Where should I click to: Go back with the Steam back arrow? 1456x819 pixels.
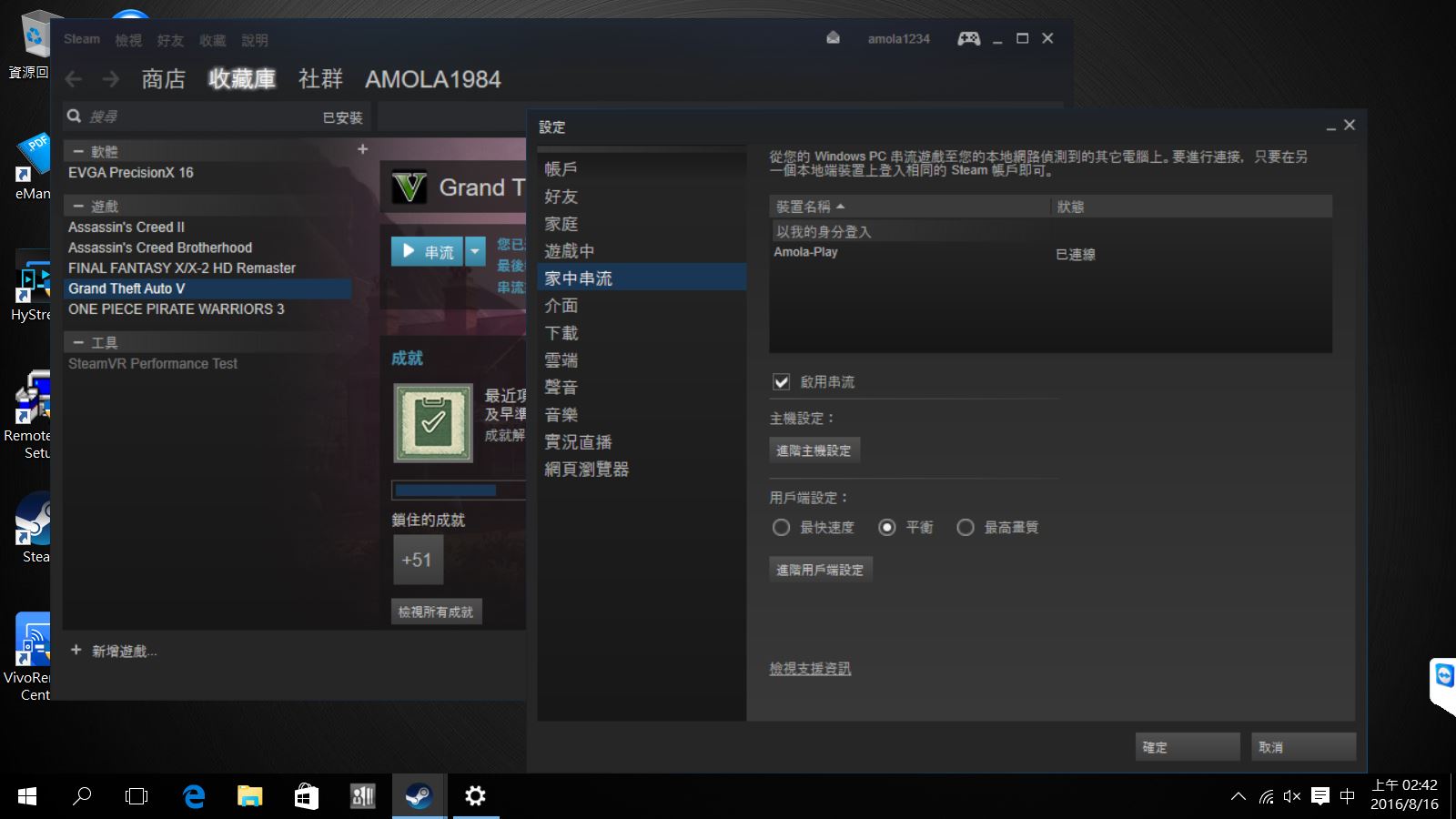74,79
